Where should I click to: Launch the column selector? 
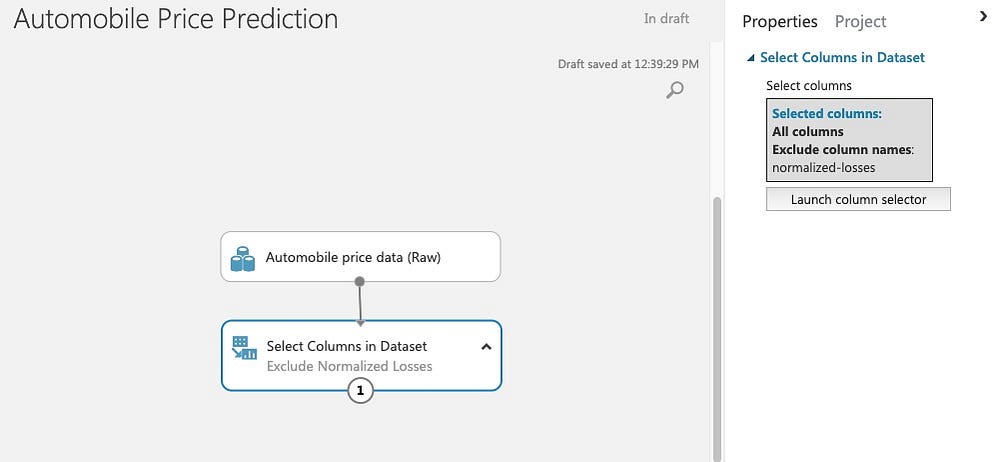pyautogui.click(x=858, y=199)
